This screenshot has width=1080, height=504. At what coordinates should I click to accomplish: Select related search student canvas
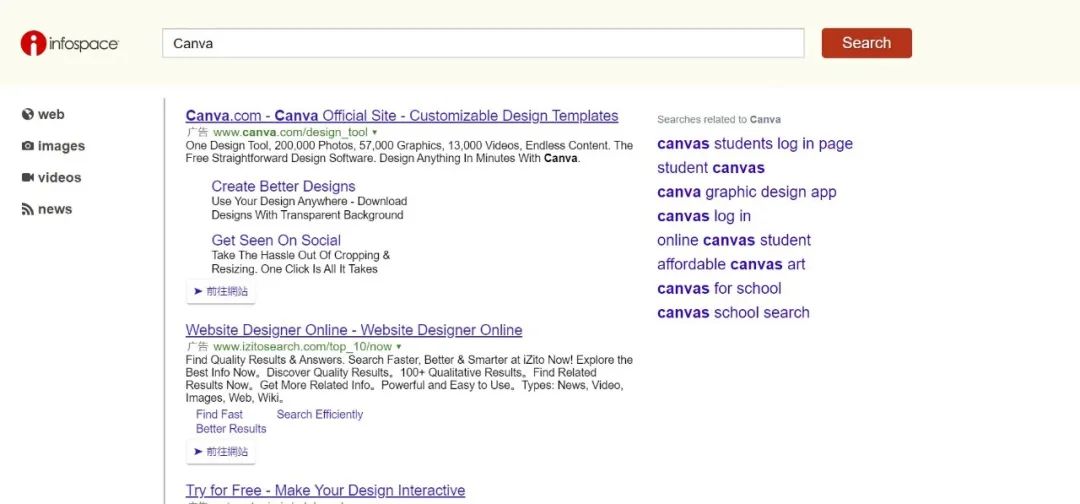click(x=711, y=168)
